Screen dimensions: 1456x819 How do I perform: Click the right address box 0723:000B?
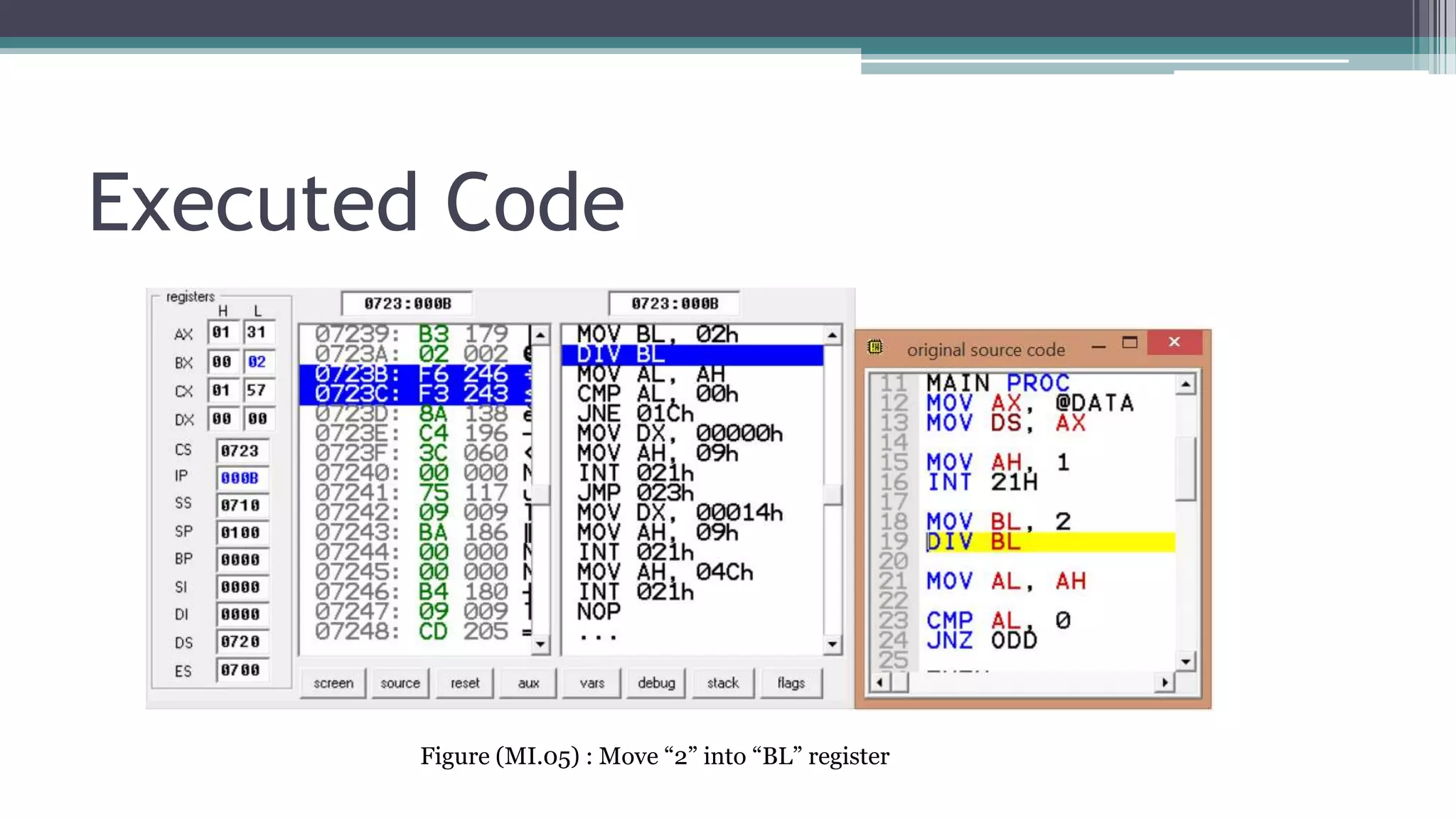click(x=675, y=304)
